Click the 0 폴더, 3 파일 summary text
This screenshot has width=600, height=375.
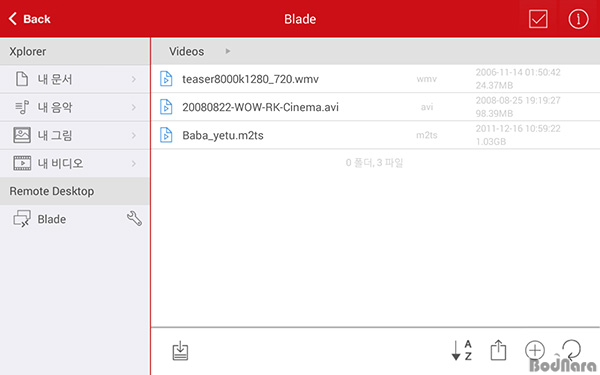[x=374, y=163]
